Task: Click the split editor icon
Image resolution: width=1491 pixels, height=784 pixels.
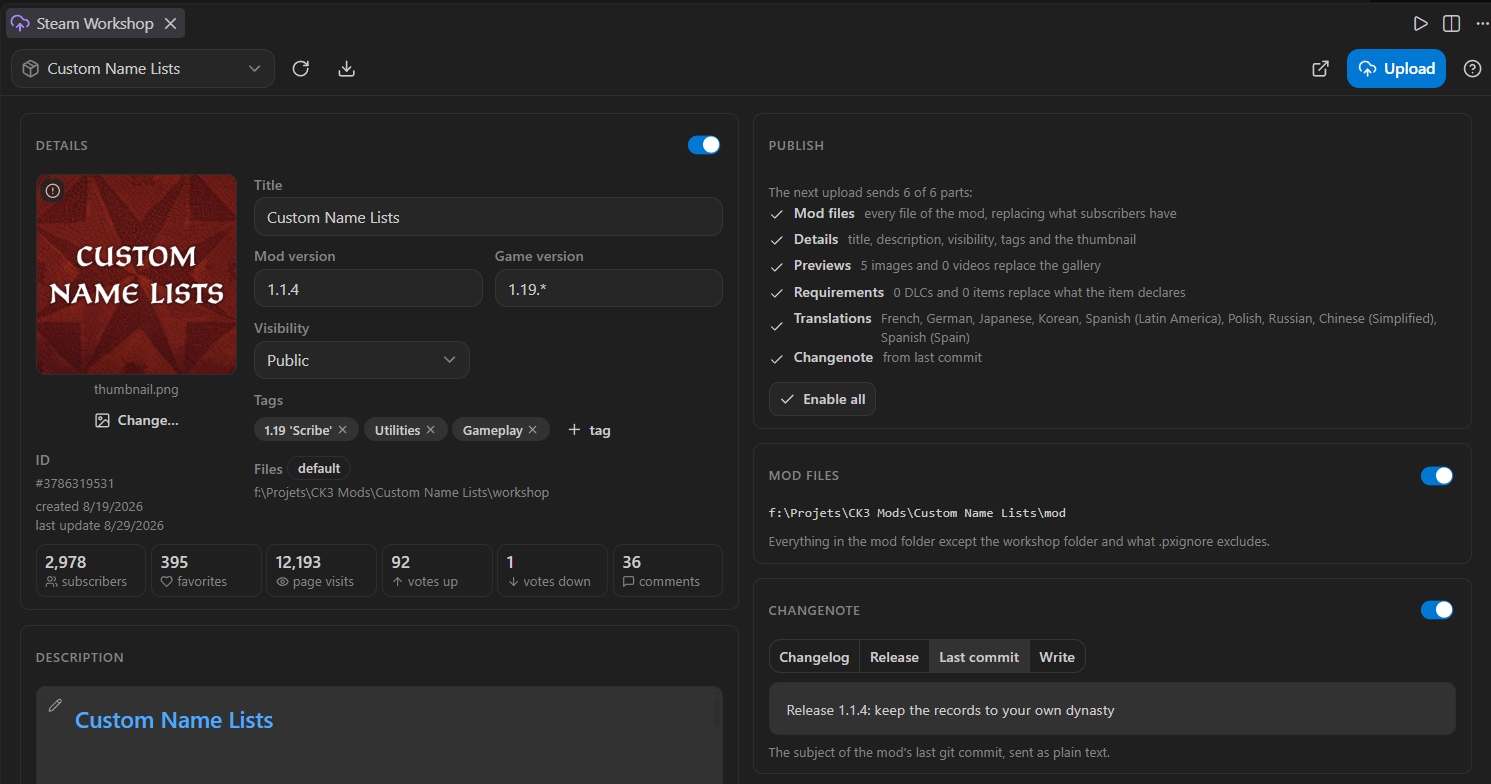Action: (1451, 23)
